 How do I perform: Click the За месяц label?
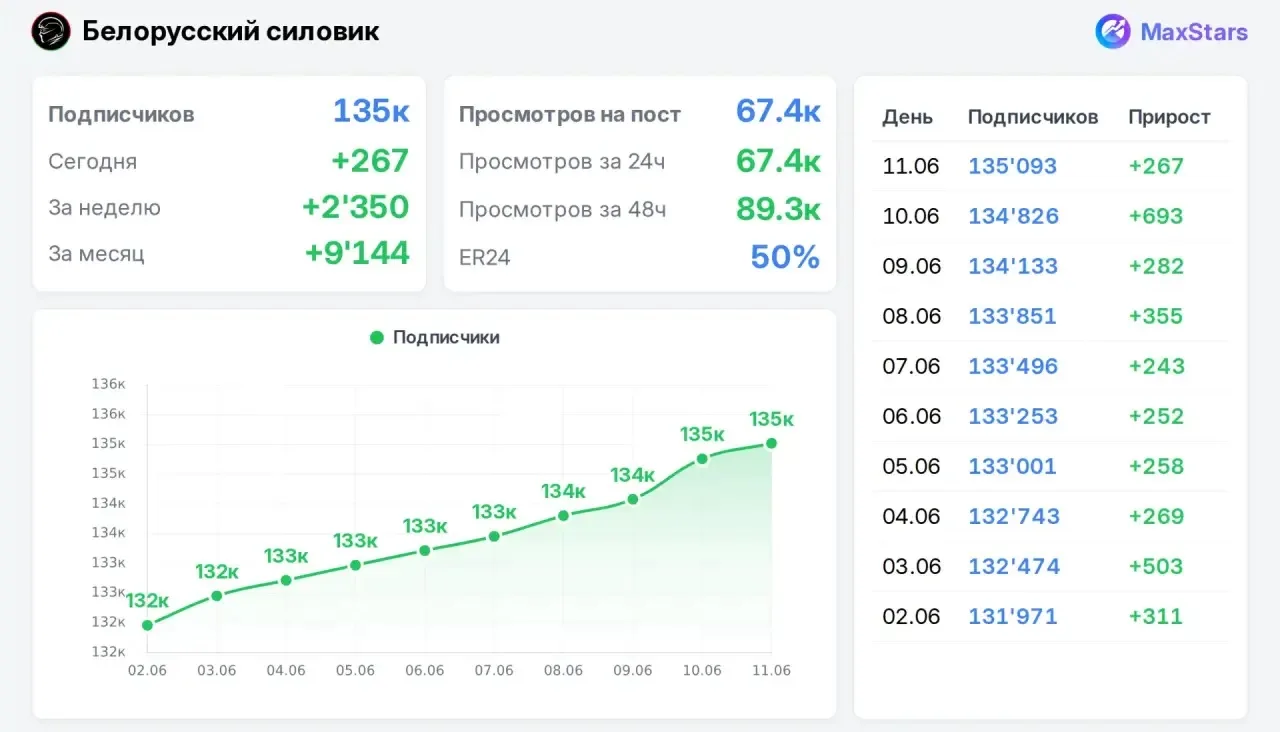96,254
